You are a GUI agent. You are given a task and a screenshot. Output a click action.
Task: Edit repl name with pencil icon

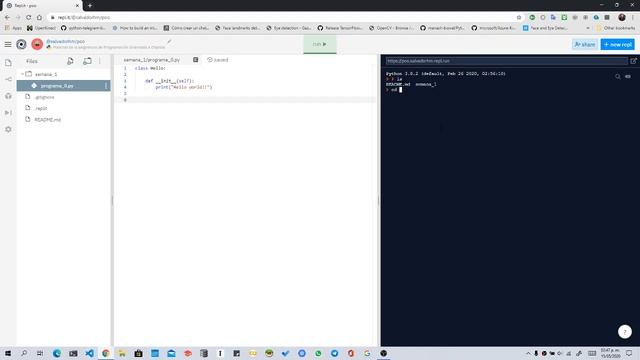coord(169,41)
